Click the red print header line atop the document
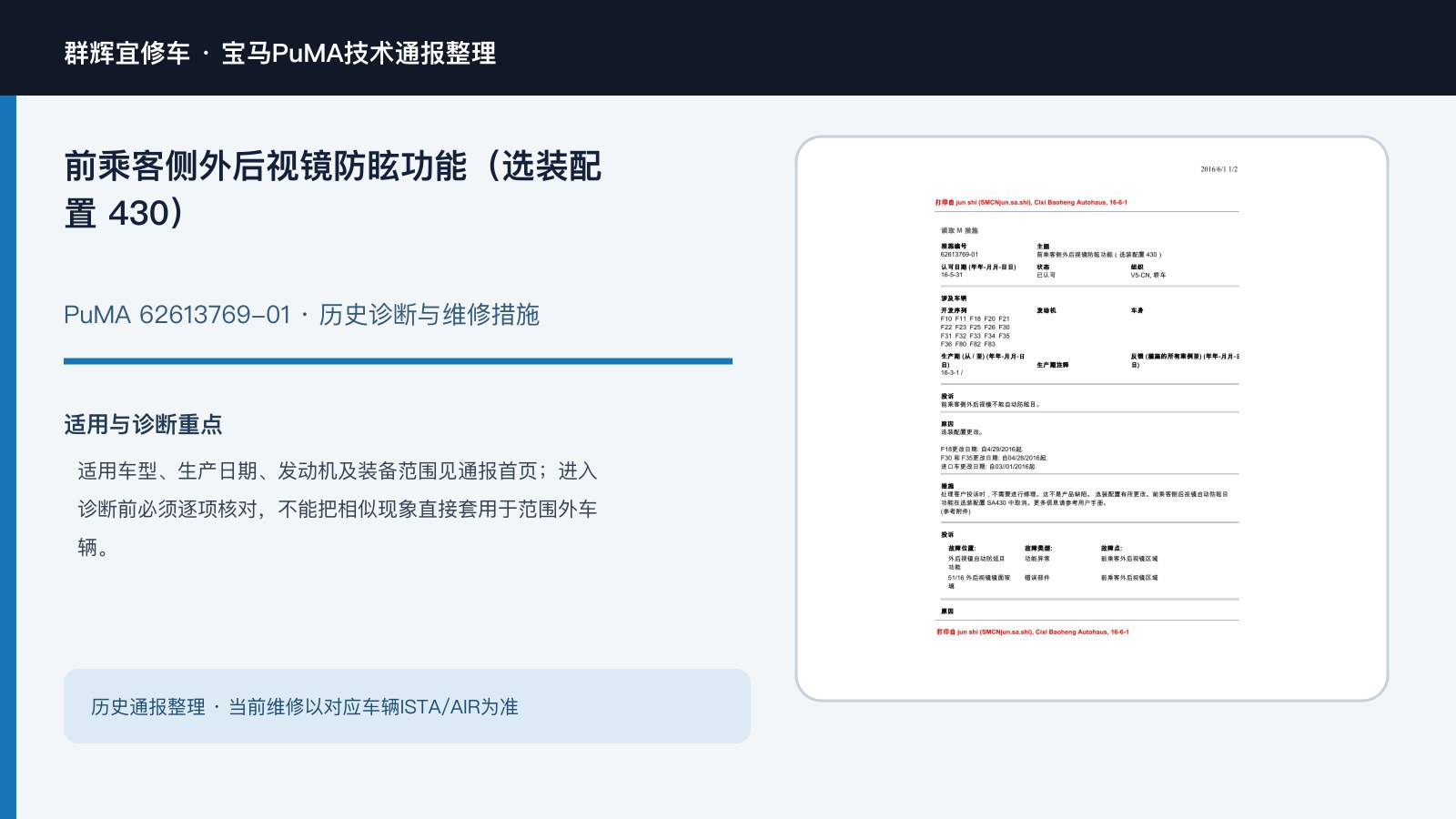Screen dimensions: 1456x819 tap(1031, 203)
